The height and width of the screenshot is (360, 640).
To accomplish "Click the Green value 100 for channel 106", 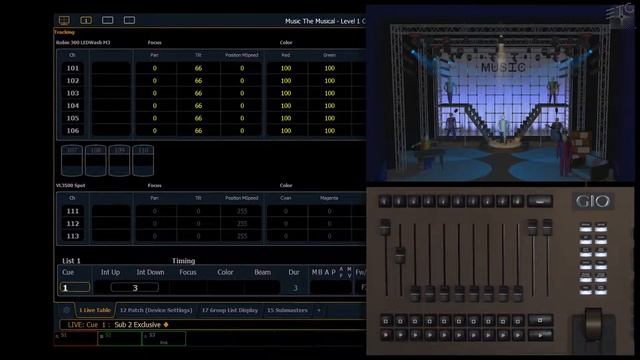I will click(330, 131).
